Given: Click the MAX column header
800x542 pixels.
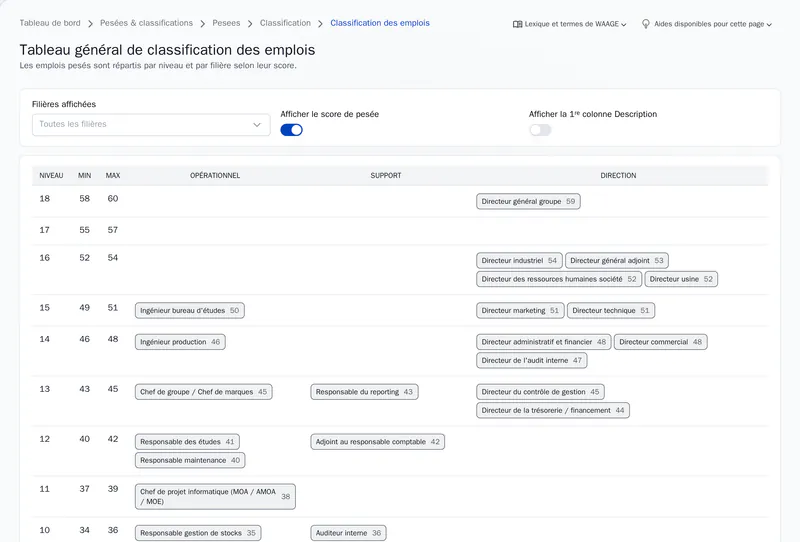Looking at the screenshot, I should click(x=113, y=176).
